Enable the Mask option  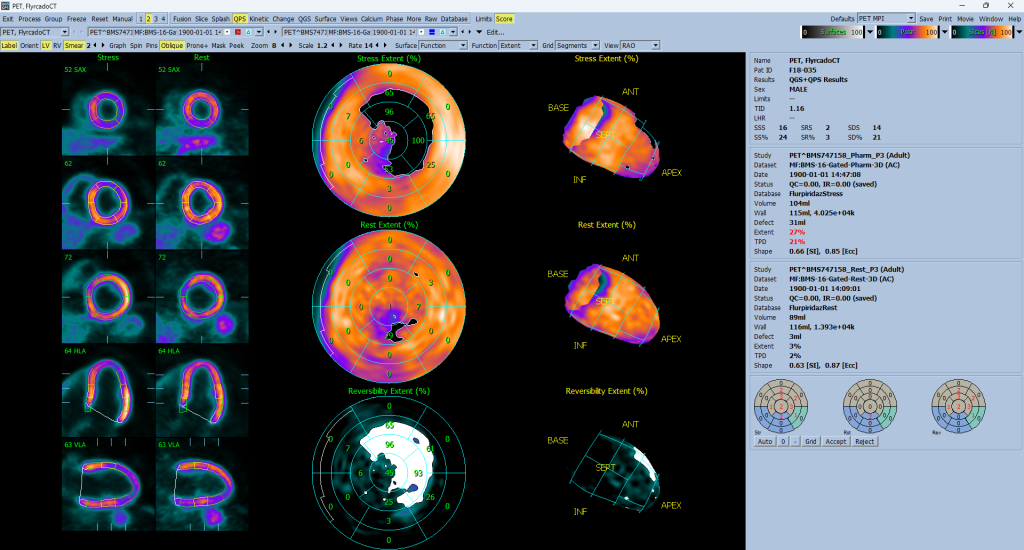[x=218, y=45]
